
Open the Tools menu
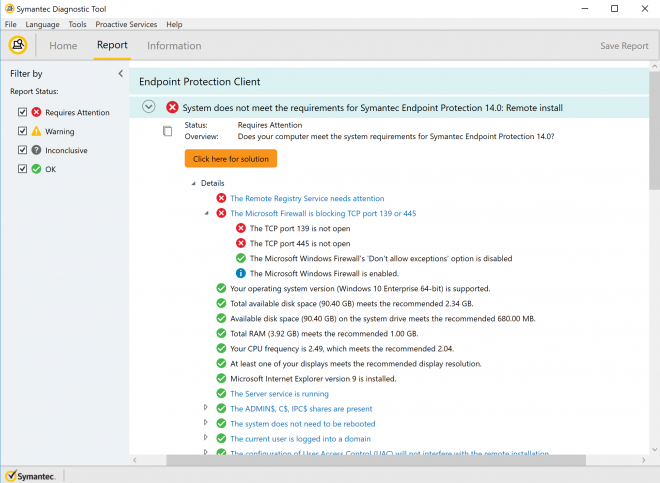click(77, 24)
